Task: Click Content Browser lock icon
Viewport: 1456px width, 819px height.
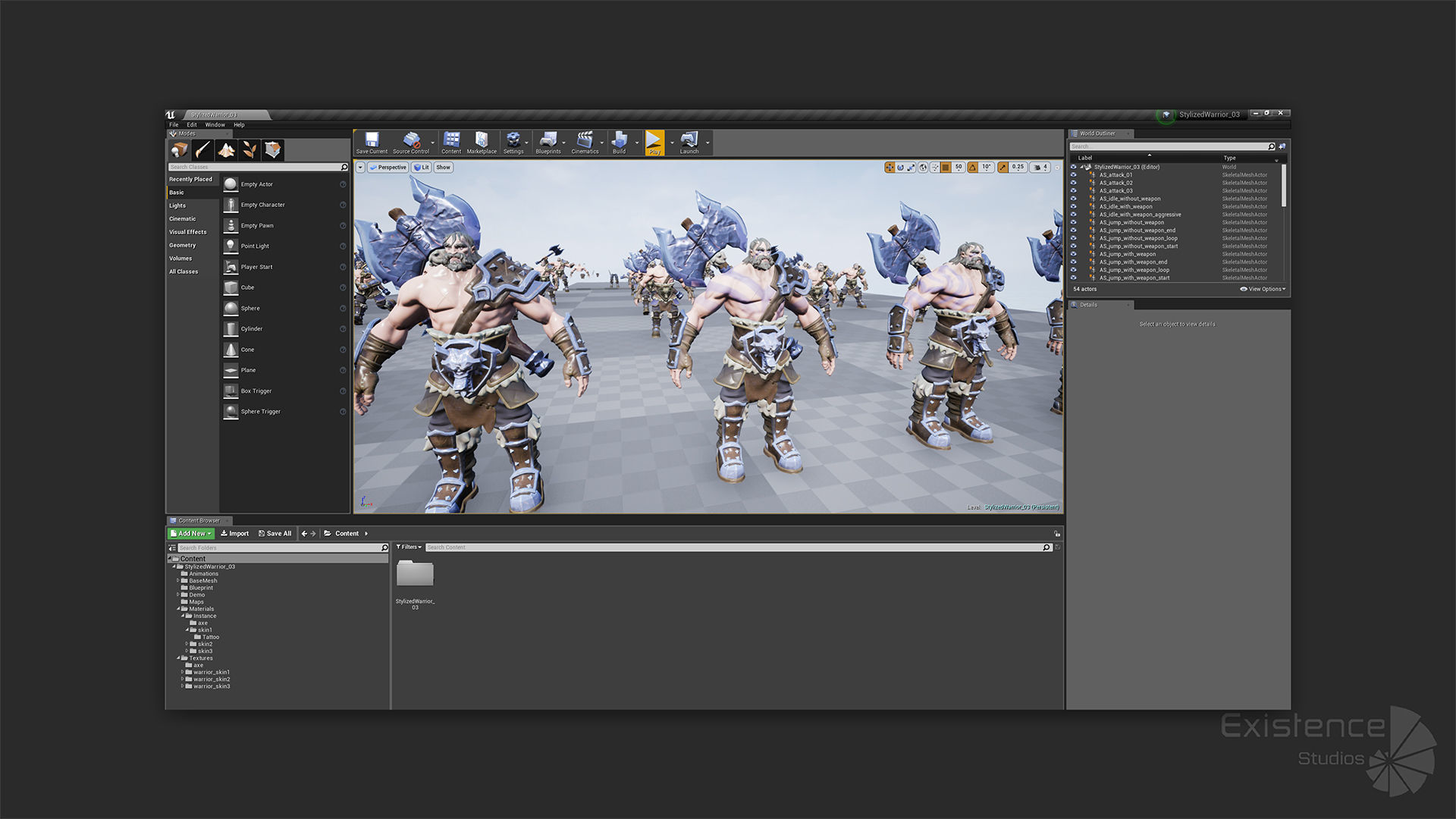Action: pyautogui.click(x=1057, y=534)
